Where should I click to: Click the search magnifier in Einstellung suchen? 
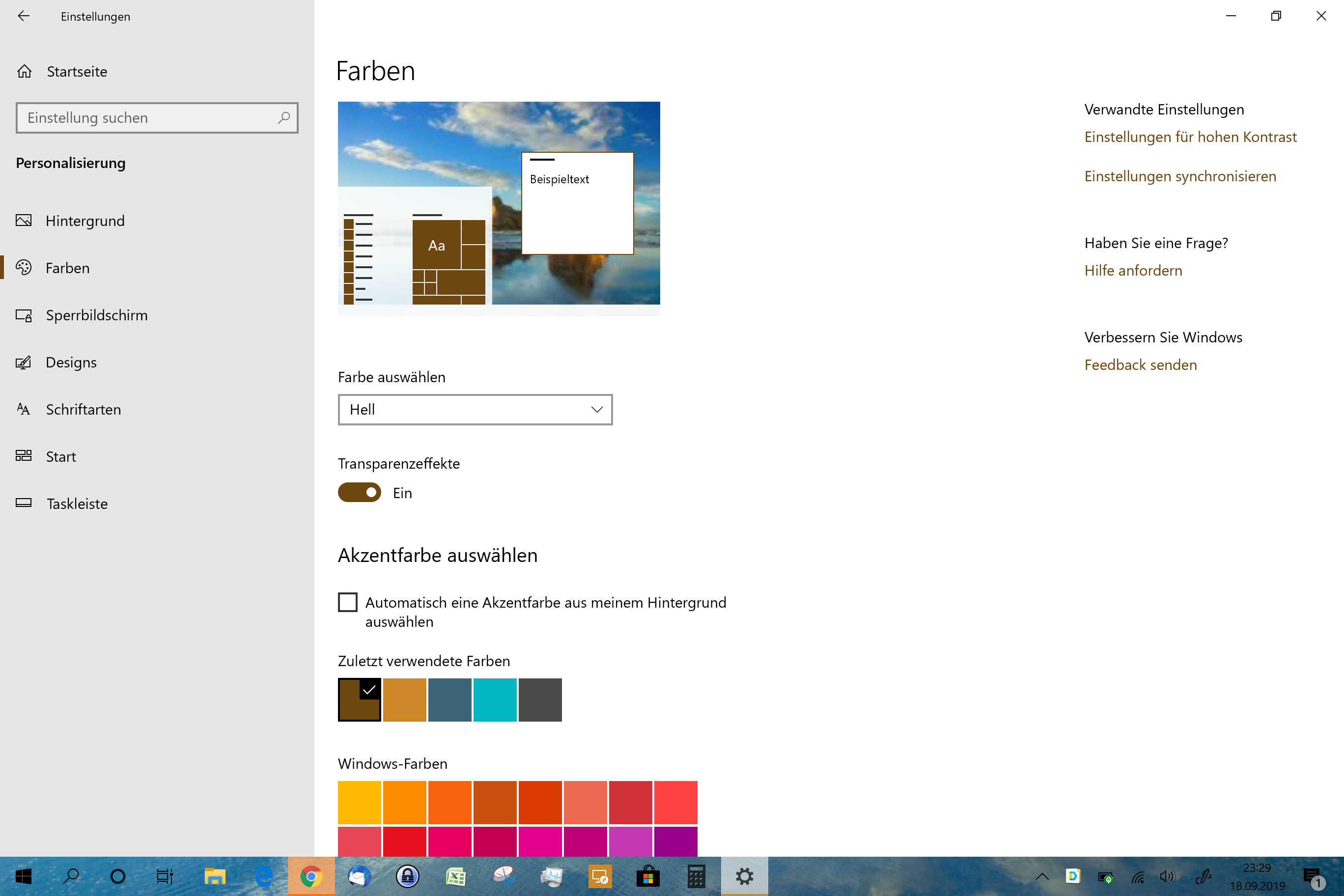point(284,118)
